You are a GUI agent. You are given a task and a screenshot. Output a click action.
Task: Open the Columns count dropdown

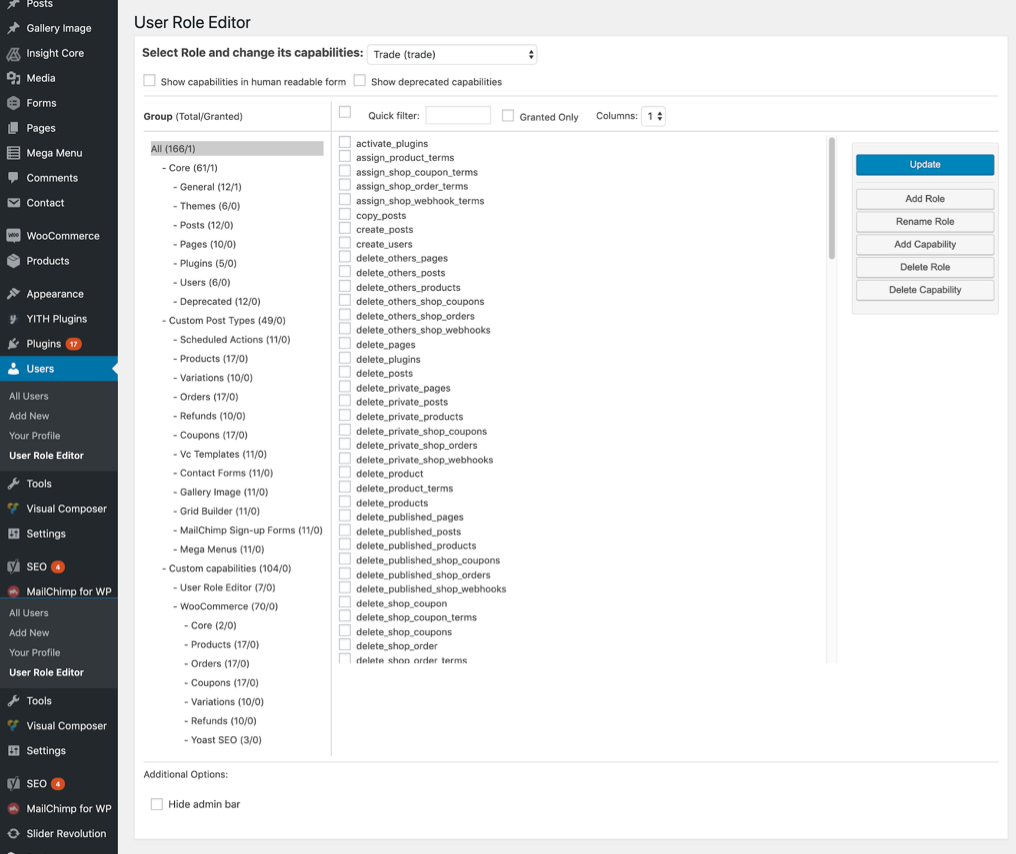click(653, 116)
